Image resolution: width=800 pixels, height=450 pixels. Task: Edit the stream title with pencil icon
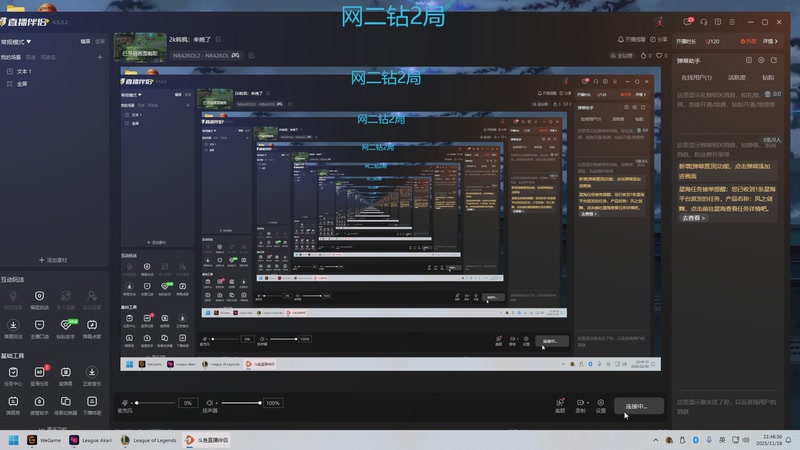coord(219,39)
